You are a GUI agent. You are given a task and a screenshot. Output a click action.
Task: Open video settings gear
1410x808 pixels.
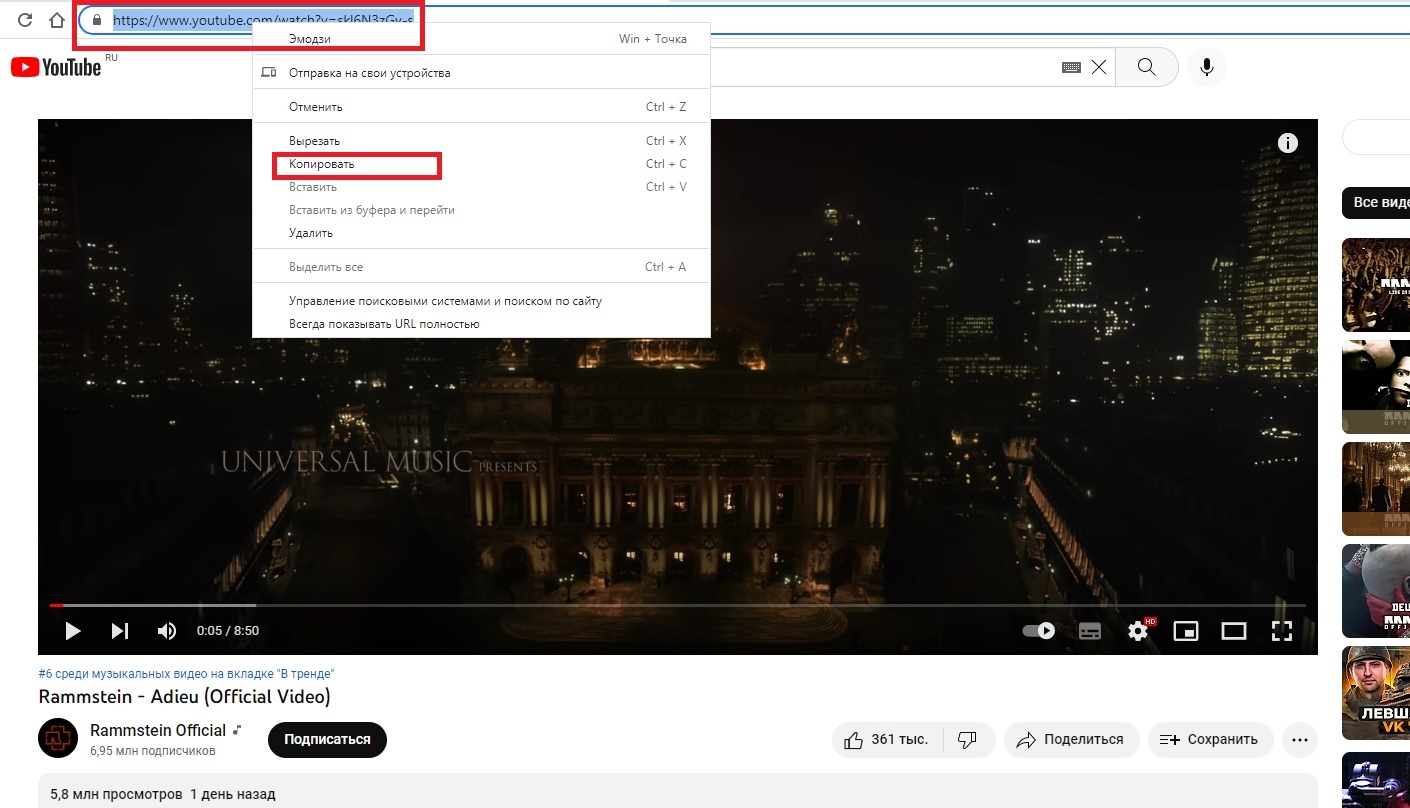click(1138, 631)
